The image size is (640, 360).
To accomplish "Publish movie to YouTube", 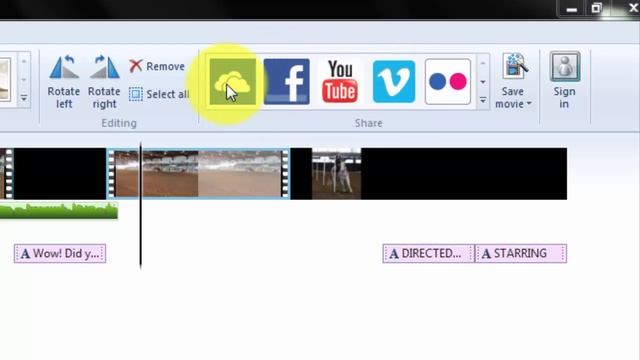I will (340, 81).
